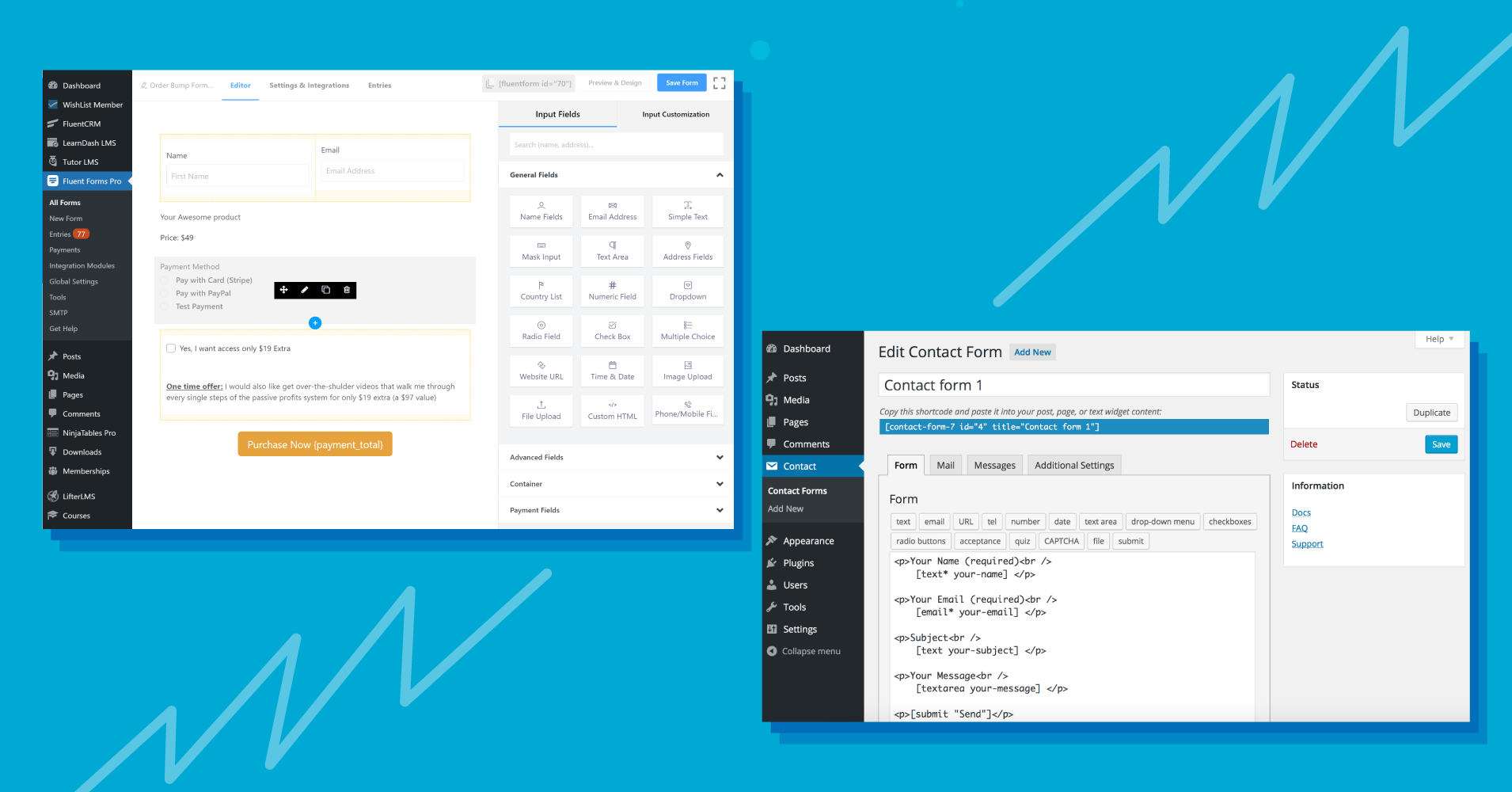Select the 'Pay with PayPal' radio option
The image size is (1512, 792).
click(x=164, y=293)
